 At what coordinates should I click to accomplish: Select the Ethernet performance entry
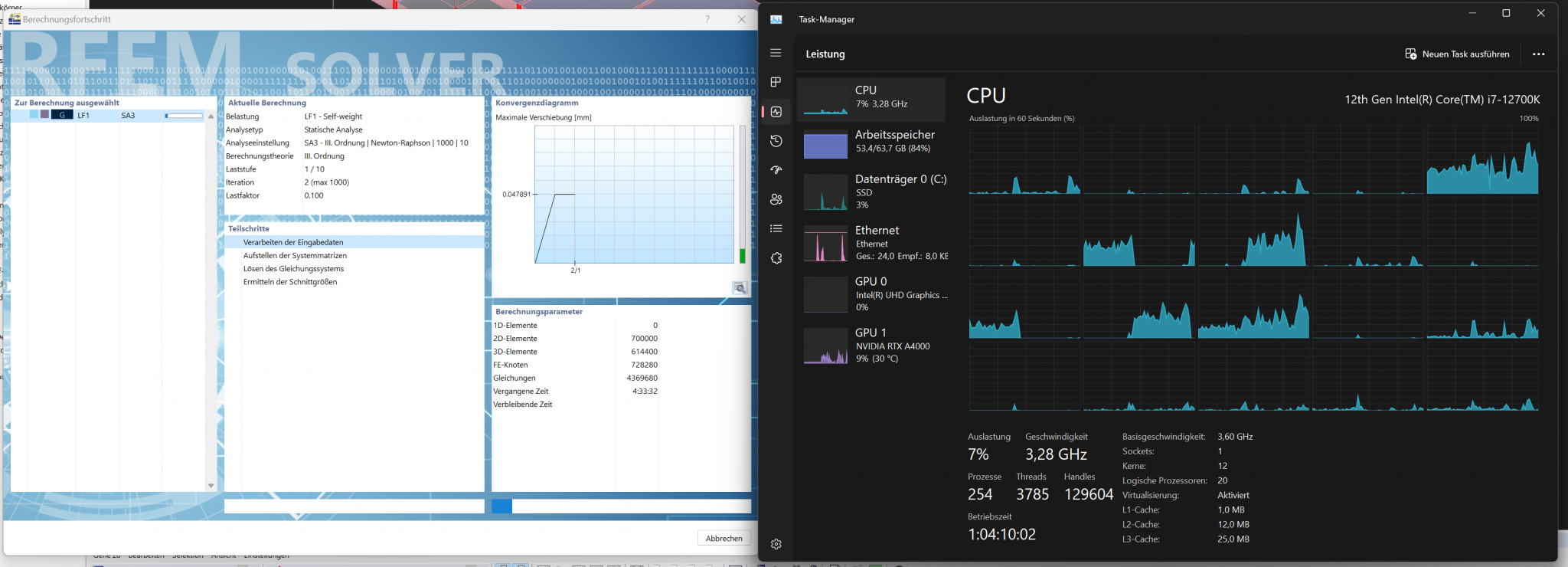click(x=871, y=242)
